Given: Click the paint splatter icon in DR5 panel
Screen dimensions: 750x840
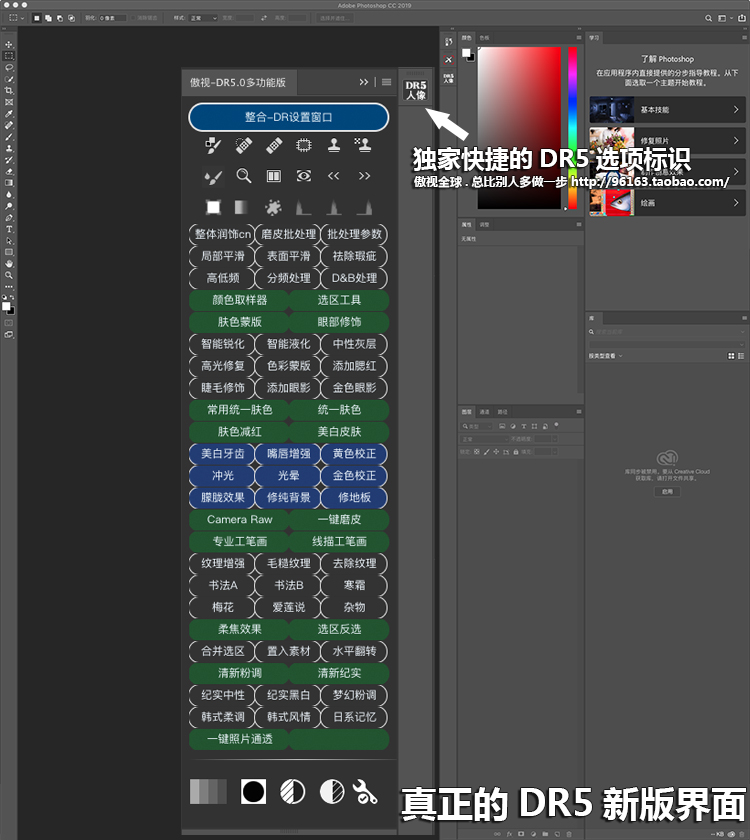Looking at the screenshot, I should tap(273, 207).
